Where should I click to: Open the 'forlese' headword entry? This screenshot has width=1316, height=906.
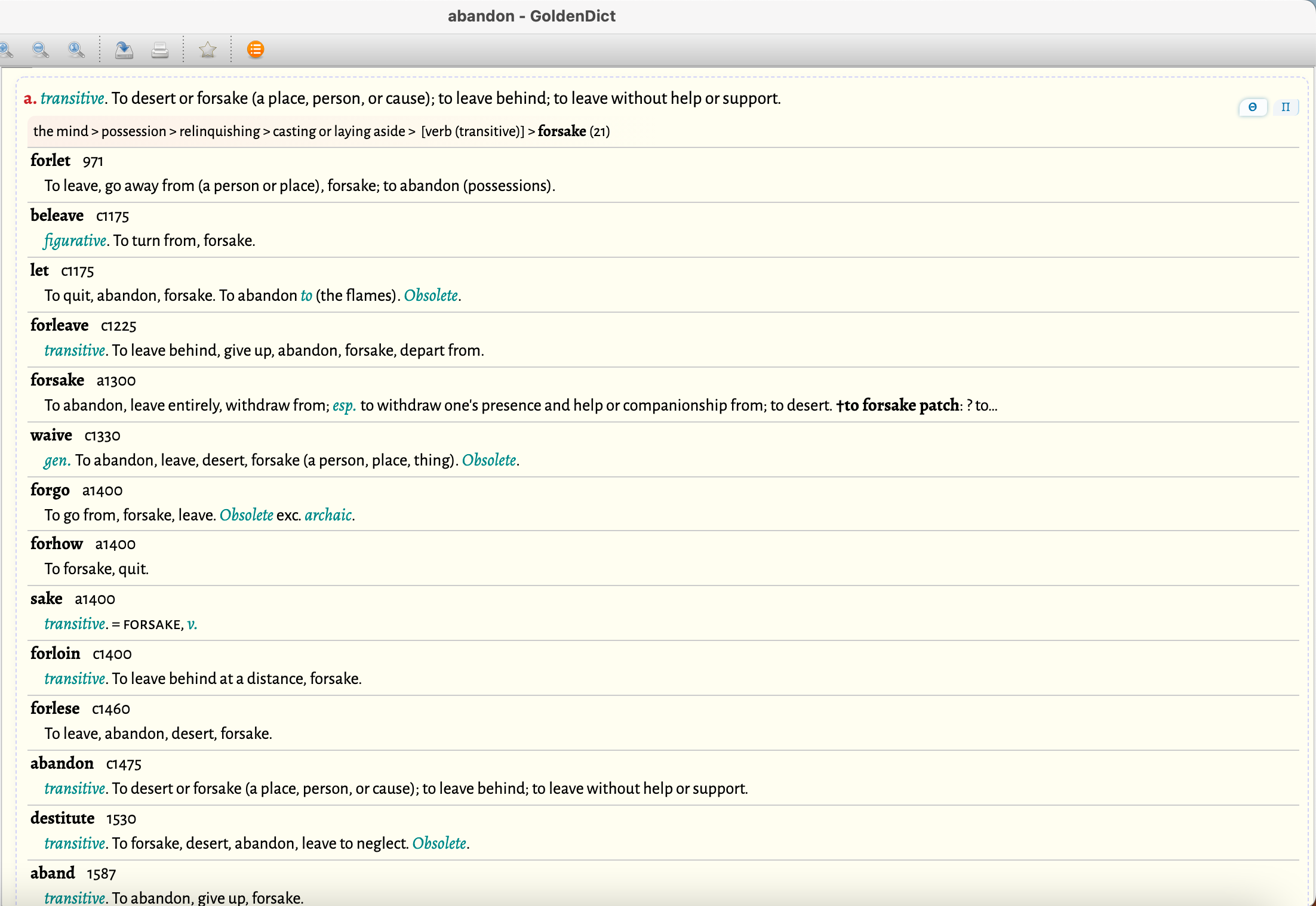click(55, 708)
